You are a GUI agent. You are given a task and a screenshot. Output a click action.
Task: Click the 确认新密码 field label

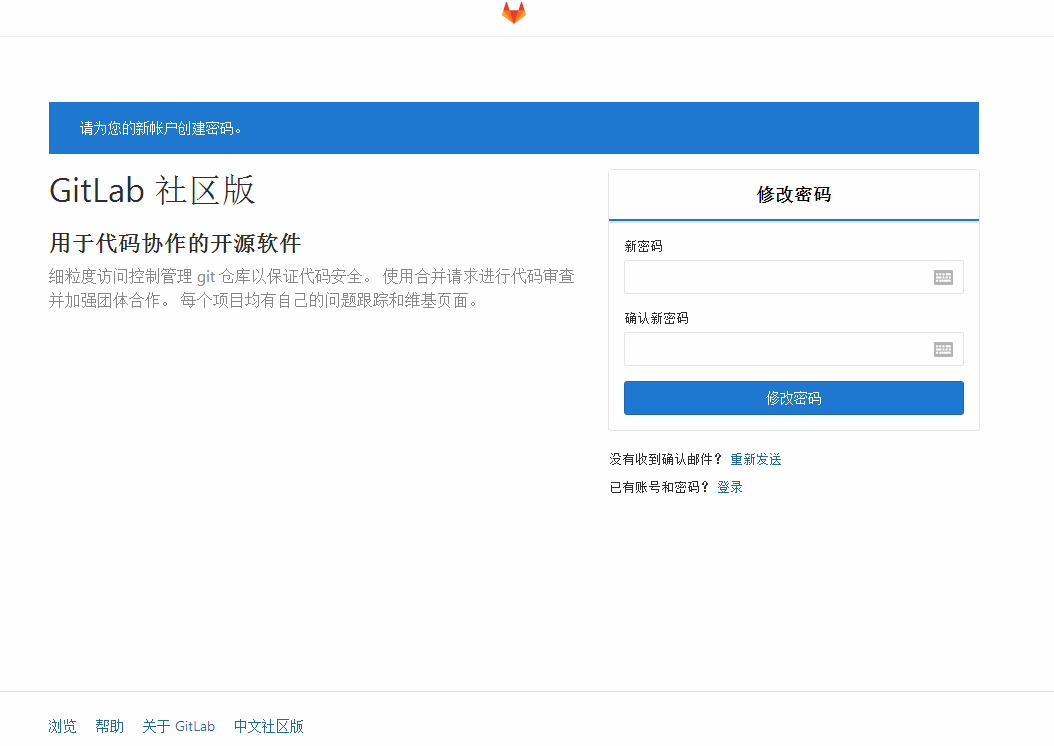tap(656, 318)
